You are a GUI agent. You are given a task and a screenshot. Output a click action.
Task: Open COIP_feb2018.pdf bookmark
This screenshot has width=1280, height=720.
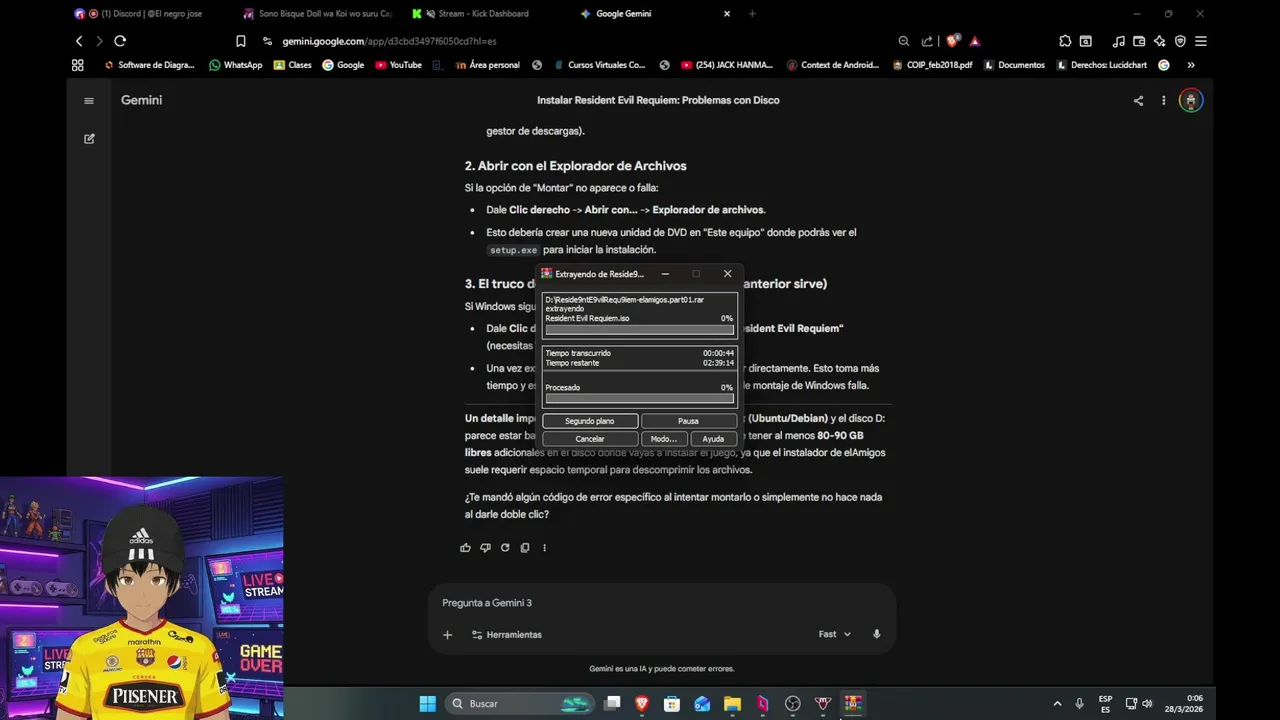point(932,65)
